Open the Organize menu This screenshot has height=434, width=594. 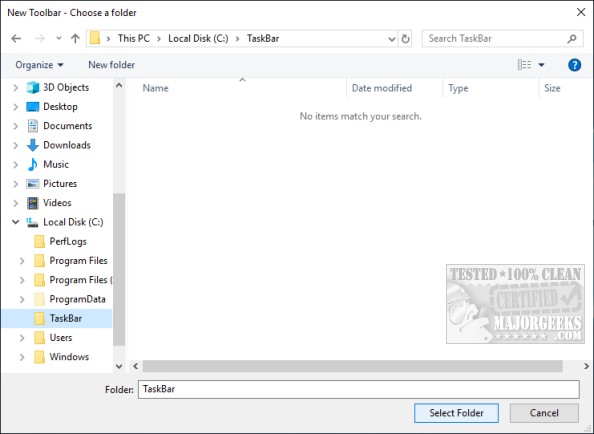point(39,65)
